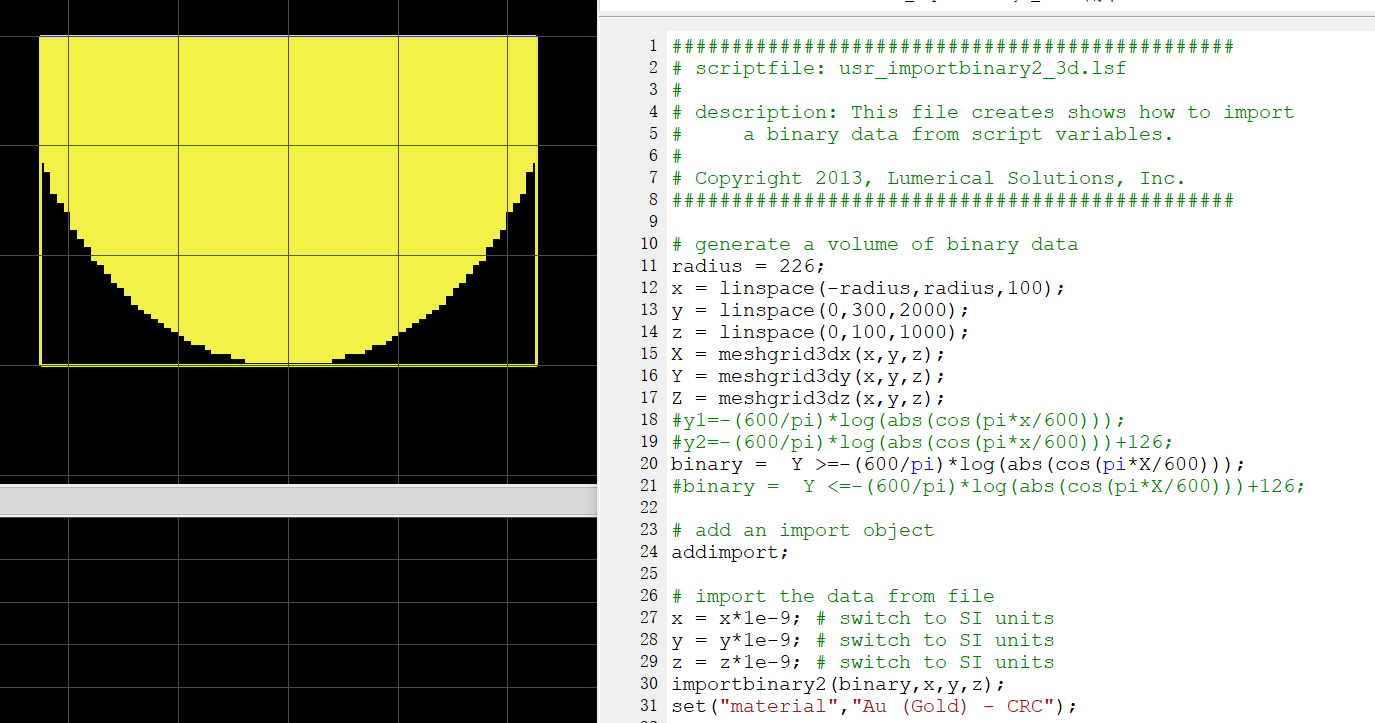
Task: Click line number 20 in the editor gutter
Action: pyautogui.click(x=649, y=464)
